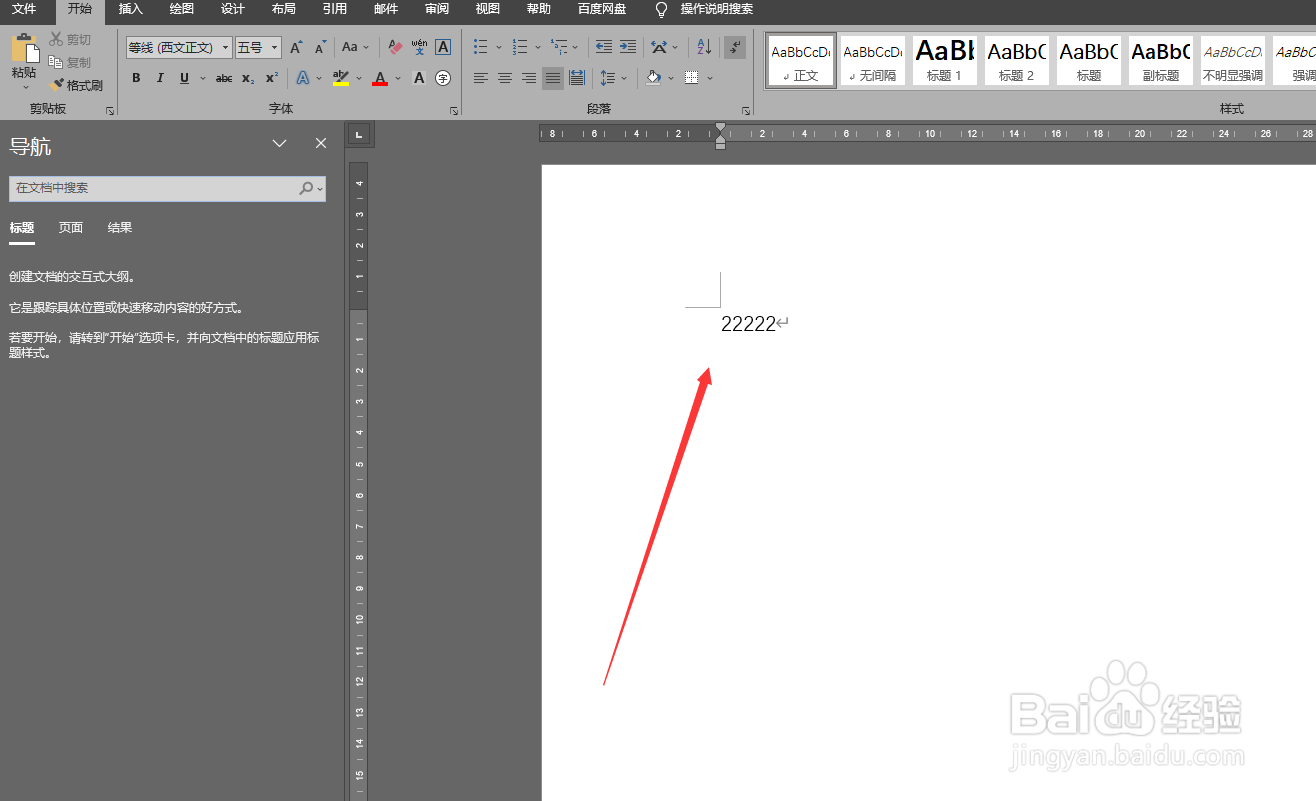Image resolution: width=1316 pixels, height=801 pixels.
Task: Switch to the 布局 (Layout) tab
Action: click(284, 9)
